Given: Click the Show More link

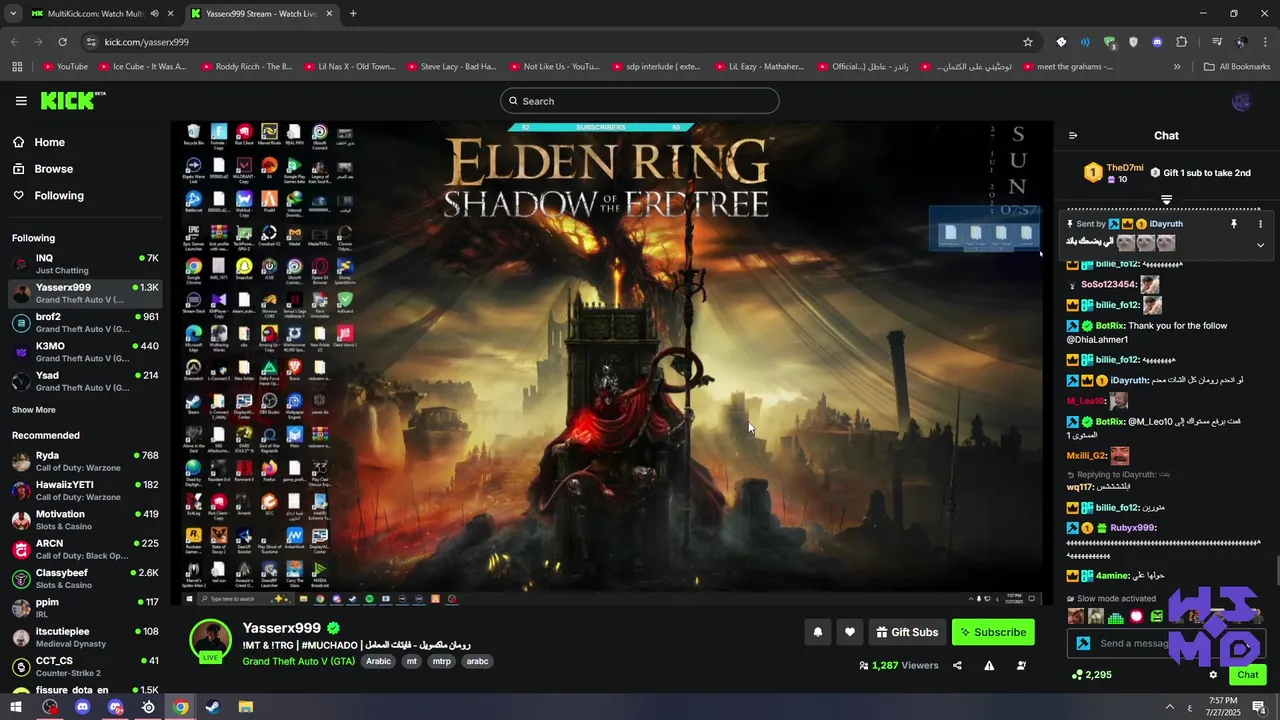Looking at the screenshot, I should coord(33,410).
